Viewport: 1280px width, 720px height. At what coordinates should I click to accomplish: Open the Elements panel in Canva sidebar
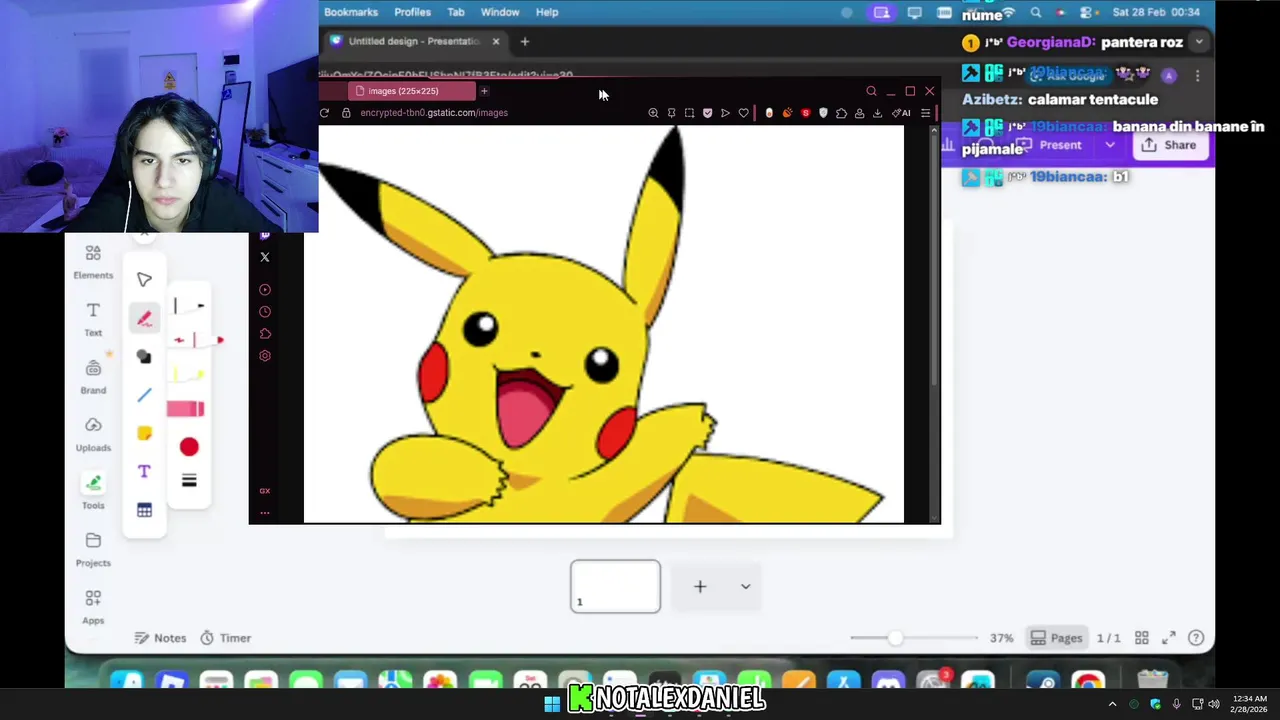(93, 262)
